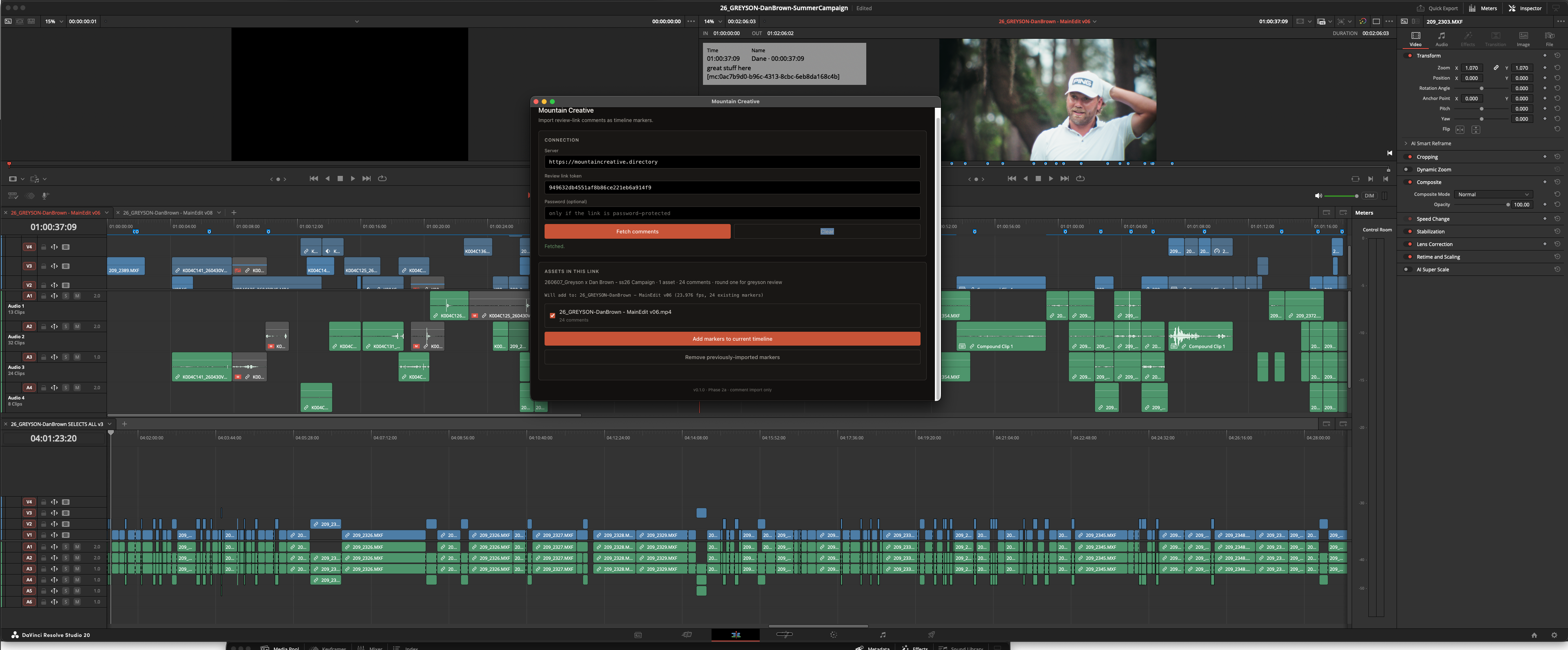Open timeline view options icon
The width and height of the screenshot is (1568, 650).
13,195
